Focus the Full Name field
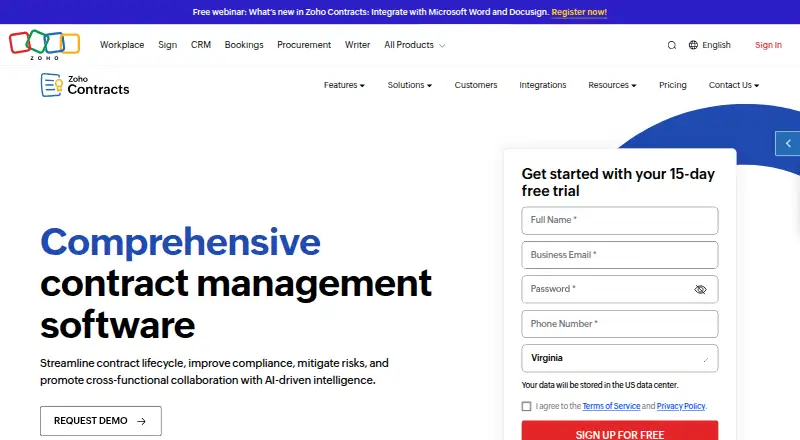This screenshot has width=800, height=440. coord(620,221)
